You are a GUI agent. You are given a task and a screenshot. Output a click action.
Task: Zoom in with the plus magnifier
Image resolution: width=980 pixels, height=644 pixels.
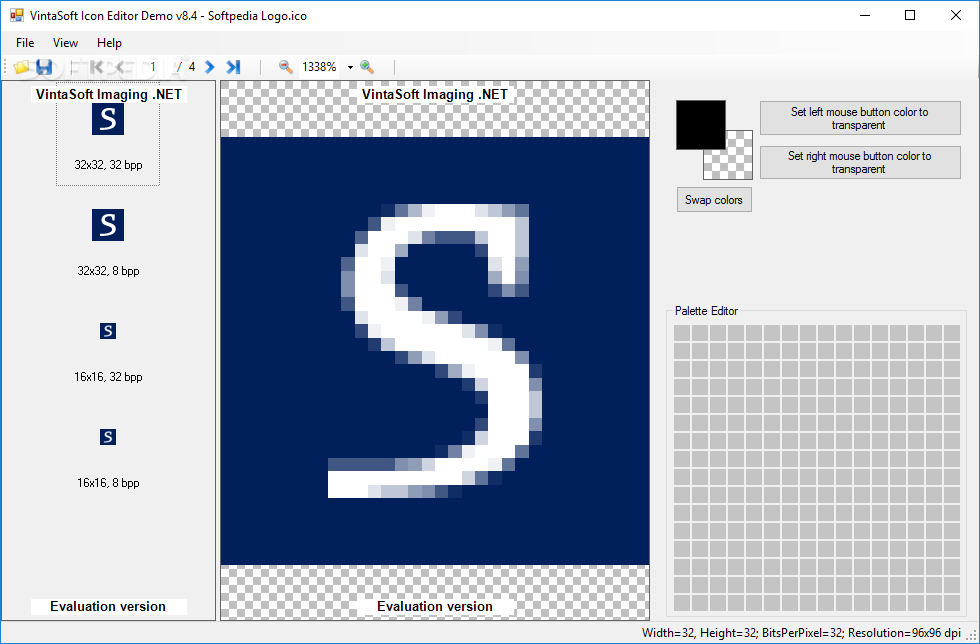click(x=368, y=67)
